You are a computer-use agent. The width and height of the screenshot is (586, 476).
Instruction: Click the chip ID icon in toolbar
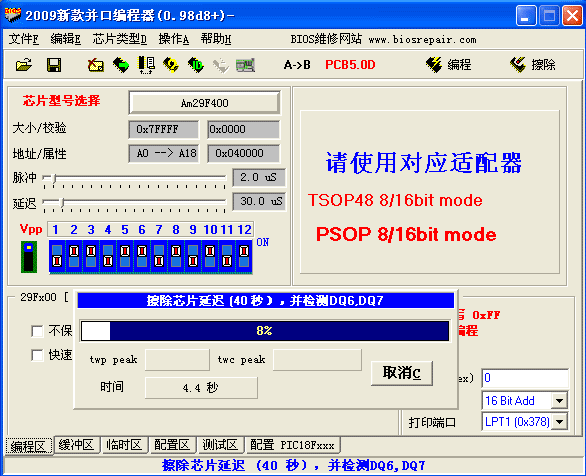point(195,65)
